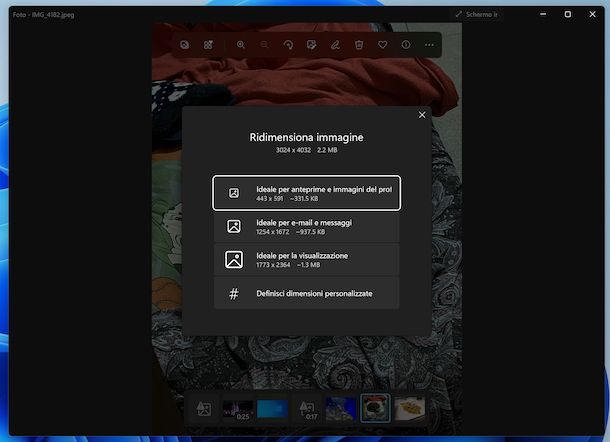Select the draw/markup pen icon
The image size is (610, 442).
335,45
